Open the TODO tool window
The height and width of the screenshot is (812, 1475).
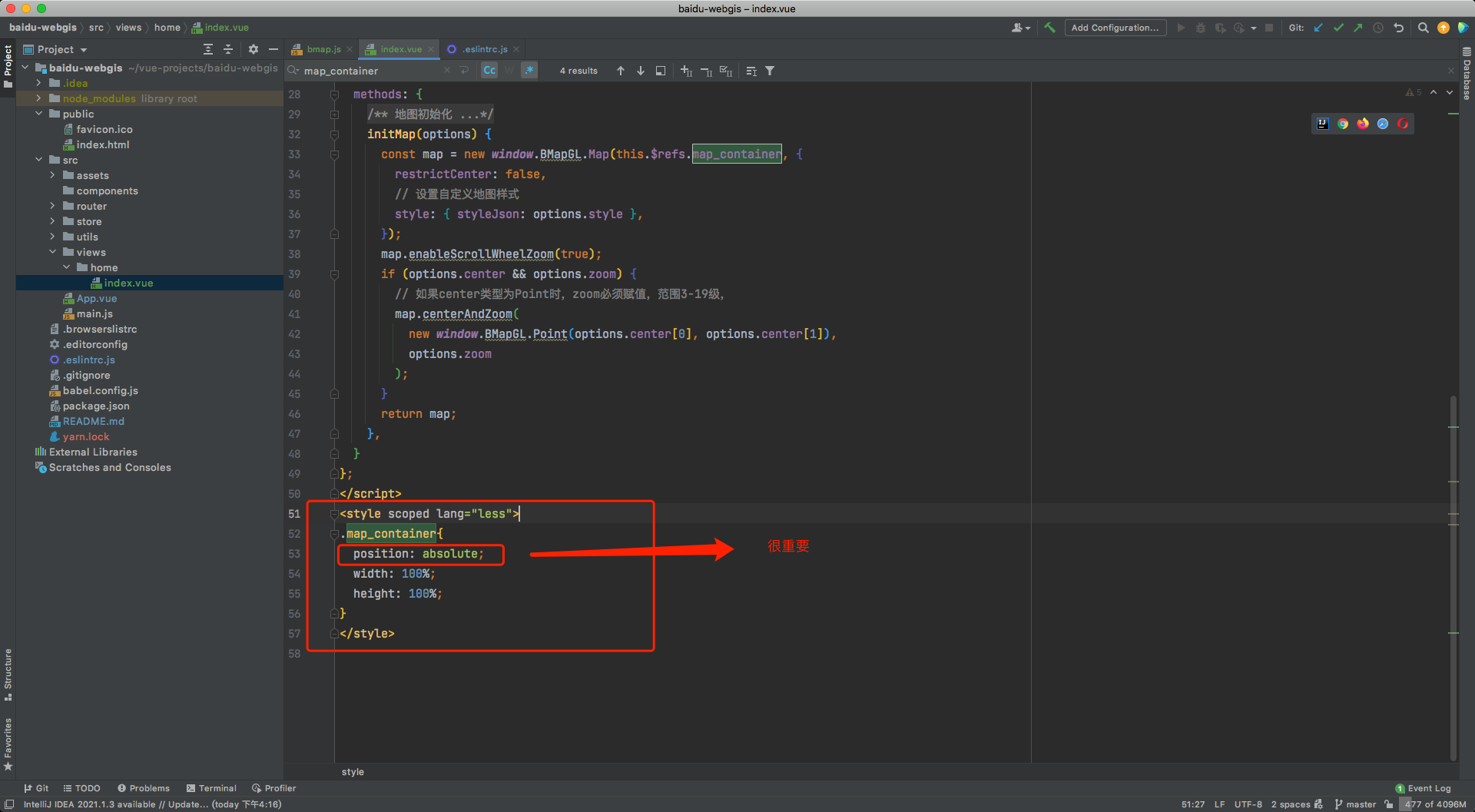tap(81, 788)
